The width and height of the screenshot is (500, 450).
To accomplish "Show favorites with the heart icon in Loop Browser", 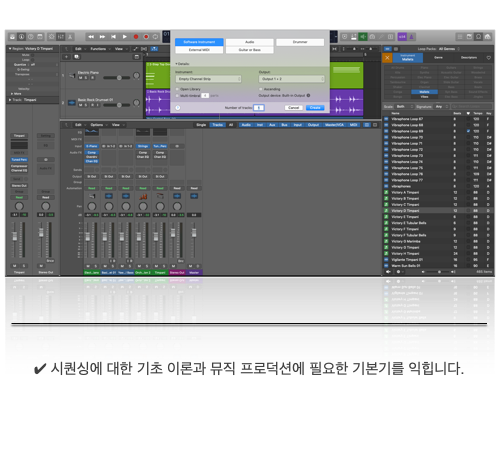I will click(x=488, y=58).
